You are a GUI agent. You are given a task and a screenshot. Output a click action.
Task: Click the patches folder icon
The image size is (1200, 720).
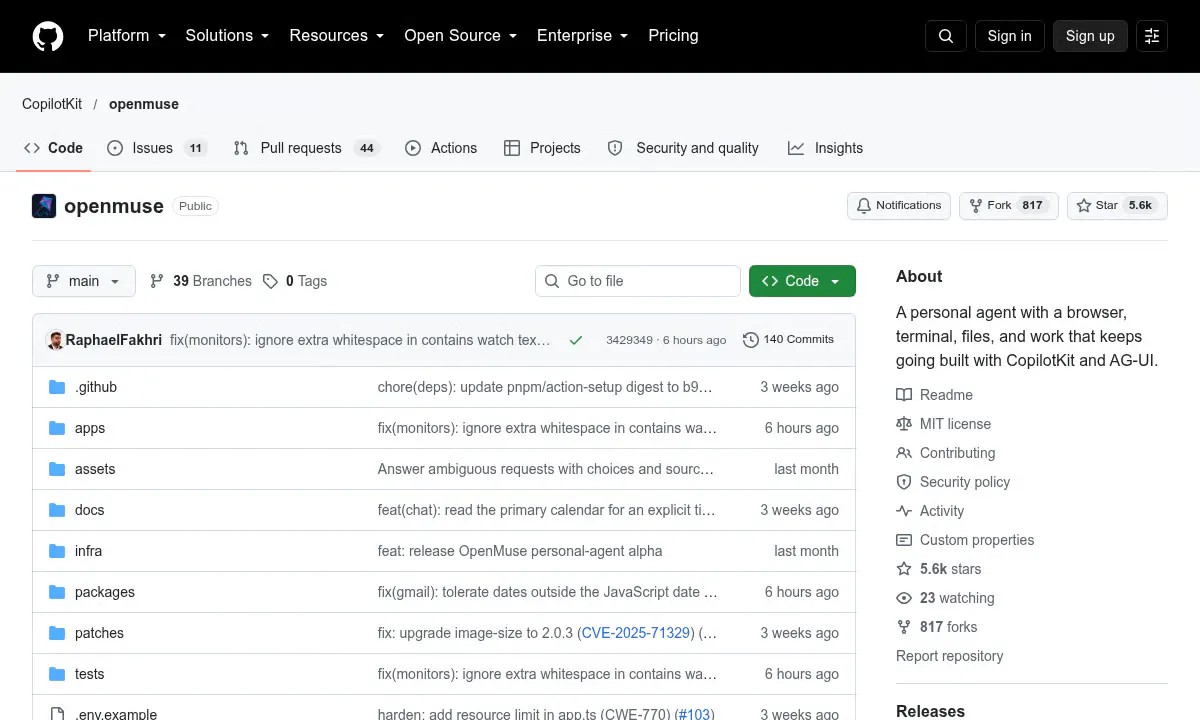click(x=57, y=633)
